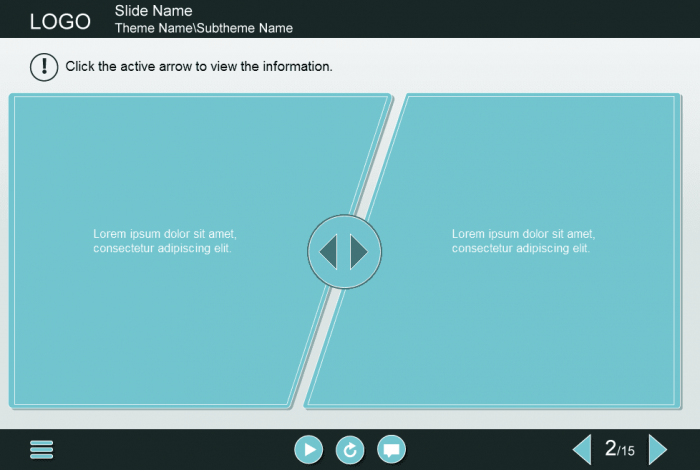Click the exclamation mark info icon
Viewport: 700px width, 470px height.
44,67
